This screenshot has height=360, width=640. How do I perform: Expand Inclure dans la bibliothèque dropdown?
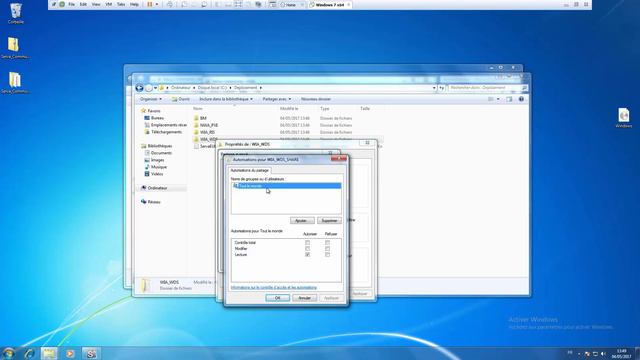(x=226, y=99)
